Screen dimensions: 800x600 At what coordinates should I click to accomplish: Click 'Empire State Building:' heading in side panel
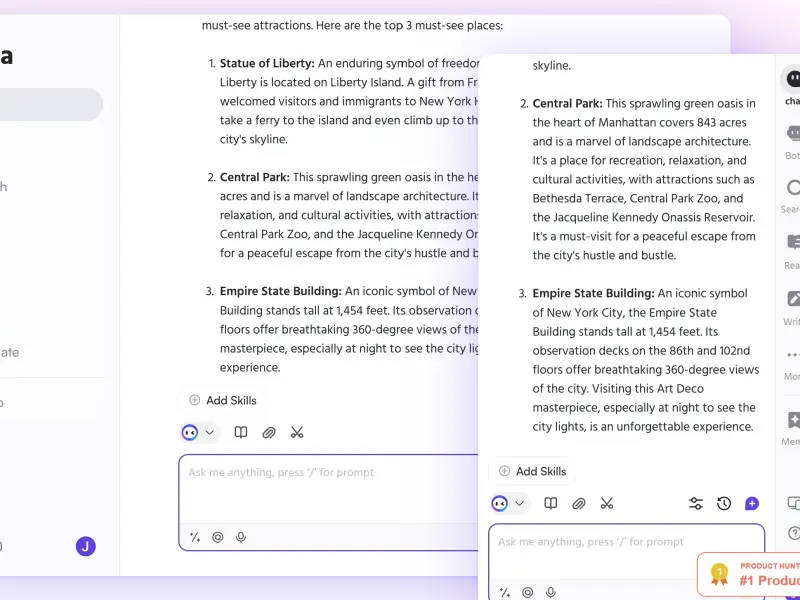tap(593, 293)
